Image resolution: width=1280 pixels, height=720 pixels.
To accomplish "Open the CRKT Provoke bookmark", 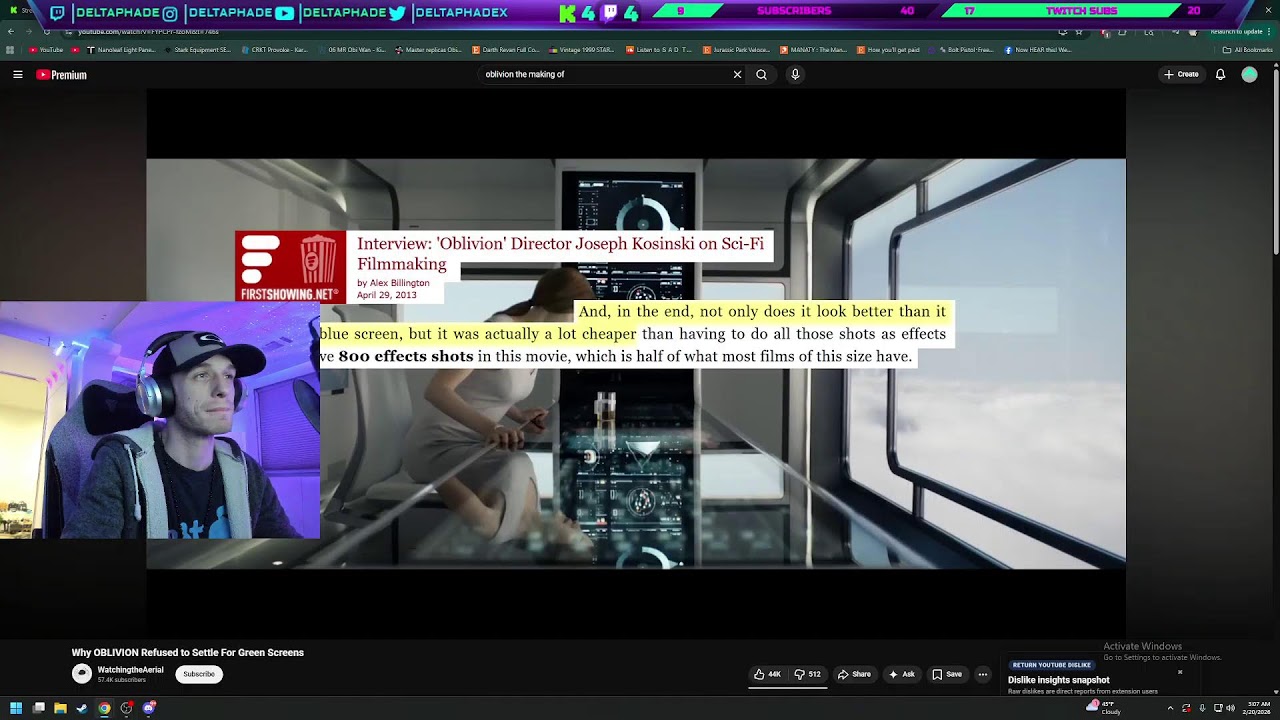I will (275, 50).
